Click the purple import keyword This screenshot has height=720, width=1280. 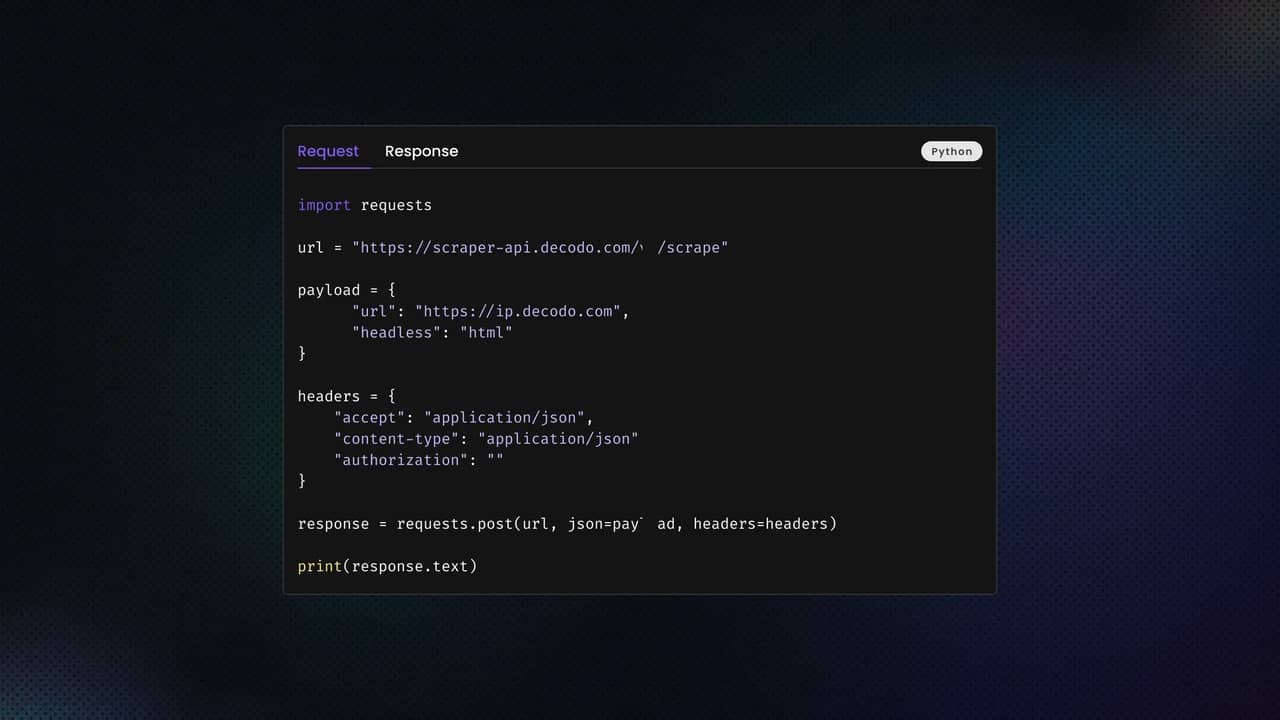[324, 205]
